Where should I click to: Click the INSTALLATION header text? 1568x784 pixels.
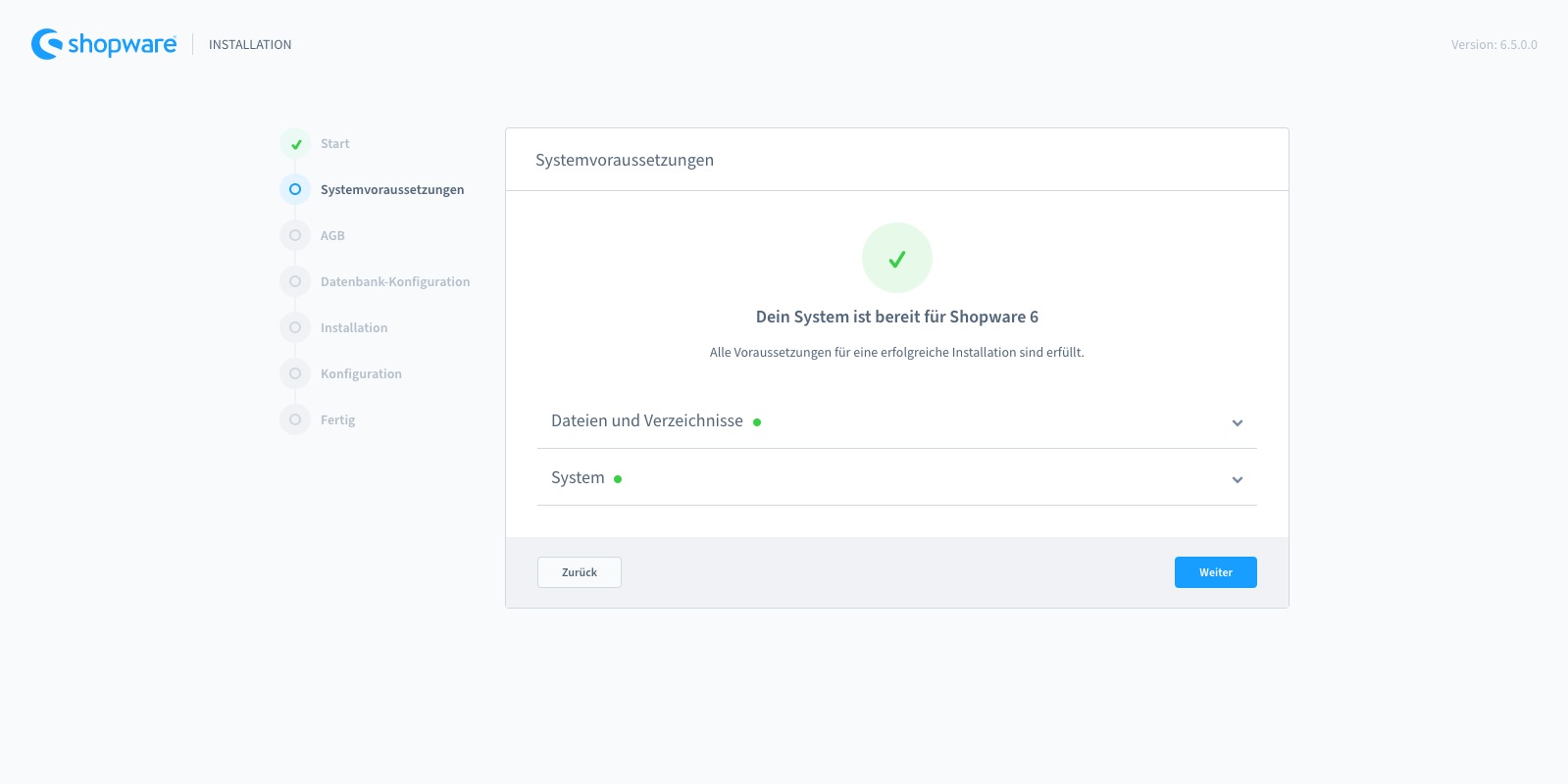pyautogui.click(x=250, y=44)
